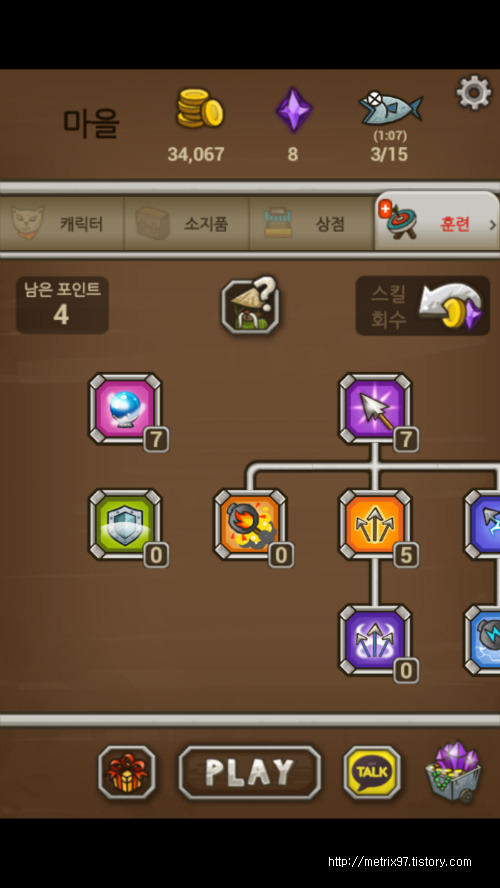Tap the fish stamina icon
Image resolution: width=500 pixels, height=888 pixels.
click(391, 108)
